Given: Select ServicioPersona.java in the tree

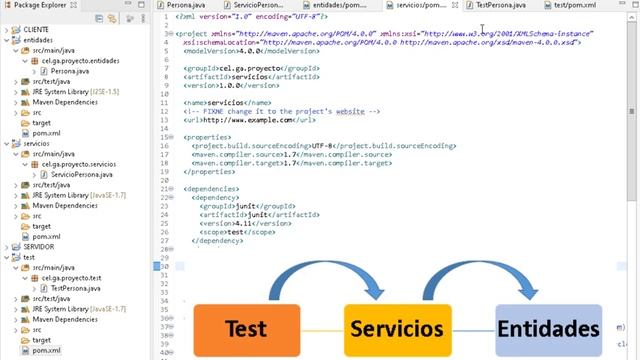Looking at the screenshot, I should pyautogui.click(x=82, y=175).
